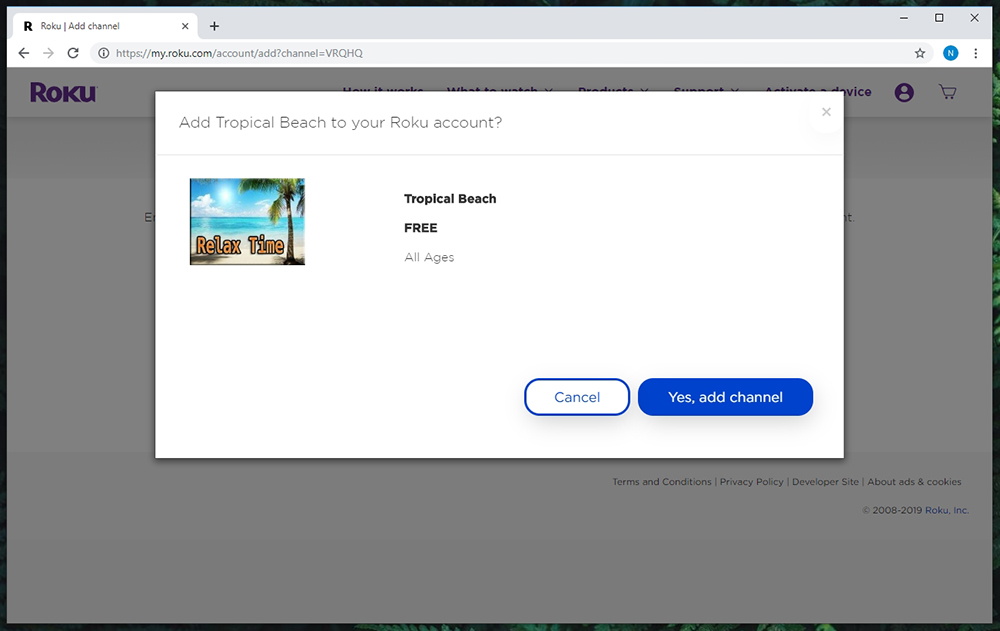Click the Yes, add channel button

tap(725, 397)
